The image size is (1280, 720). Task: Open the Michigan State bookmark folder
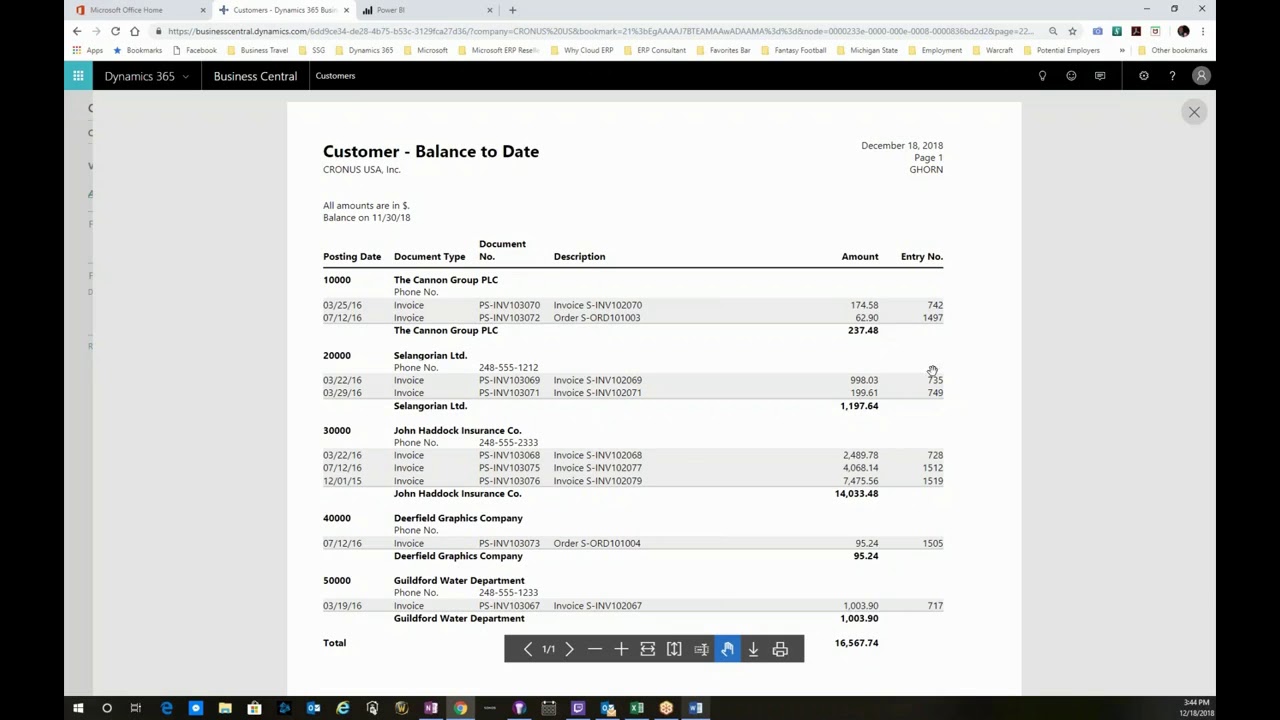pyautogui.click(x=867, y=50)
